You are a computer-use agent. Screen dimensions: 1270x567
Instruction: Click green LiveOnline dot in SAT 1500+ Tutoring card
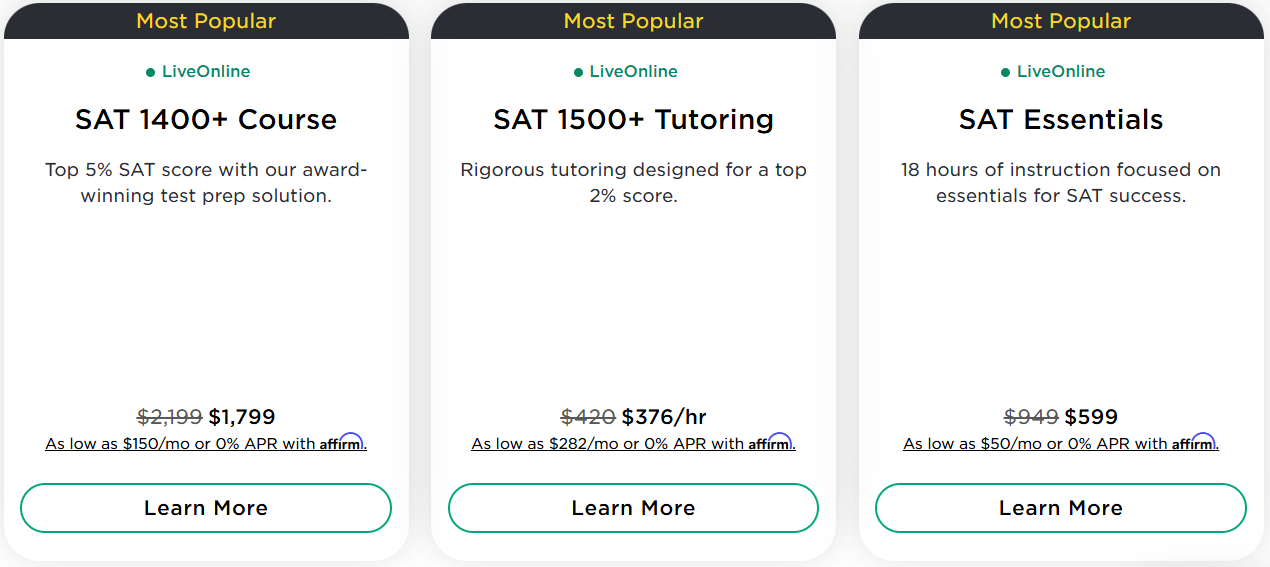tap(578, 72)
